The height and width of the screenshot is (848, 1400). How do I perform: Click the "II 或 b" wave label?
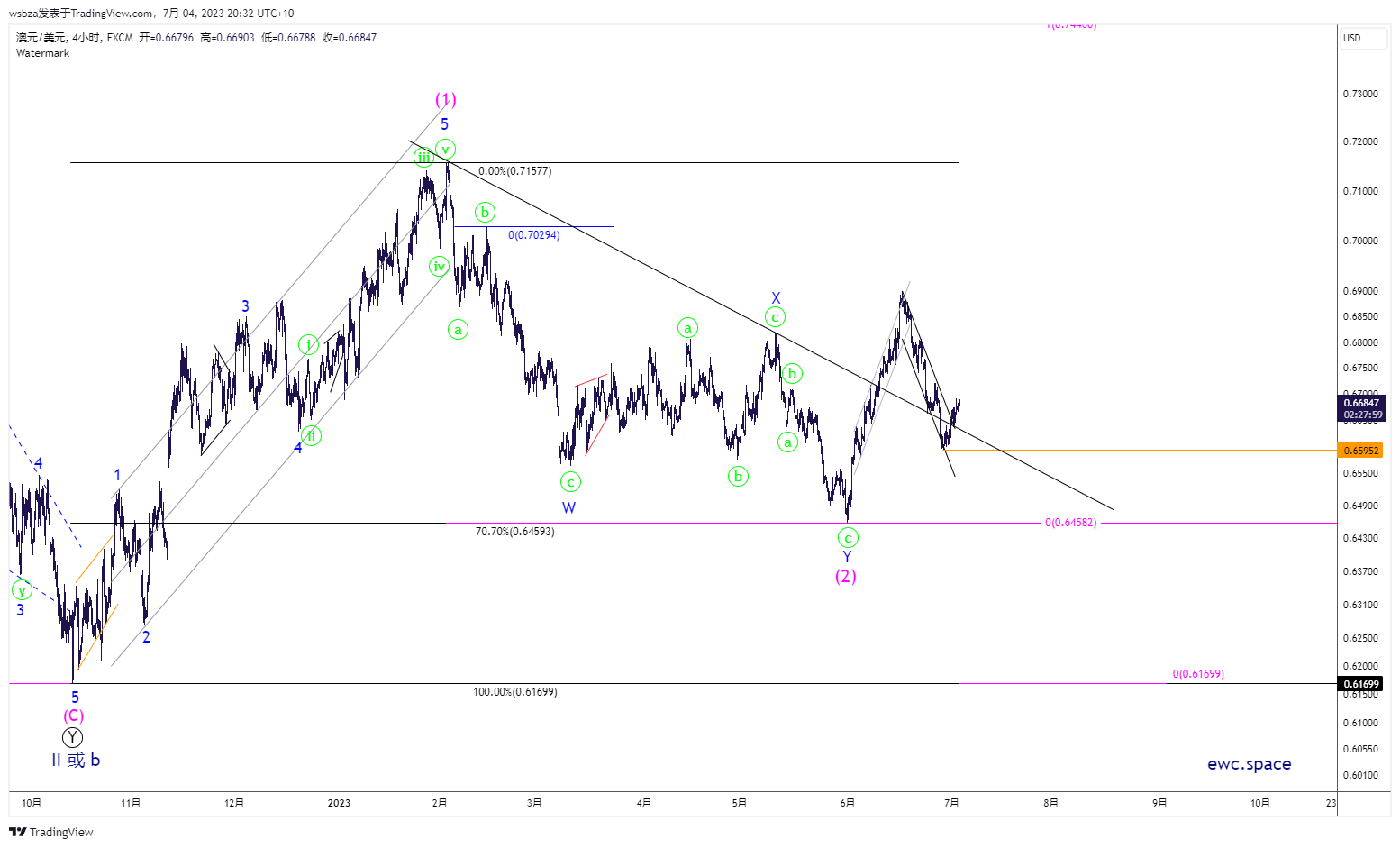(76, 761)
